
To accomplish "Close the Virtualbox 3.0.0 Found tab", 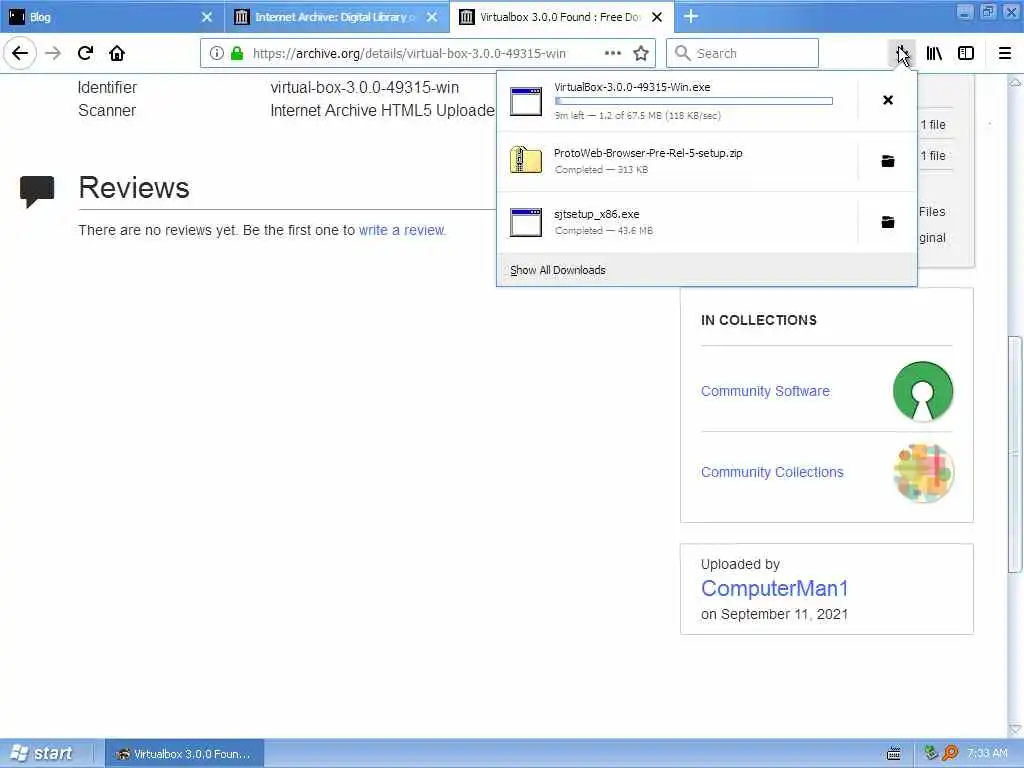I will click(x=658, y=17).
